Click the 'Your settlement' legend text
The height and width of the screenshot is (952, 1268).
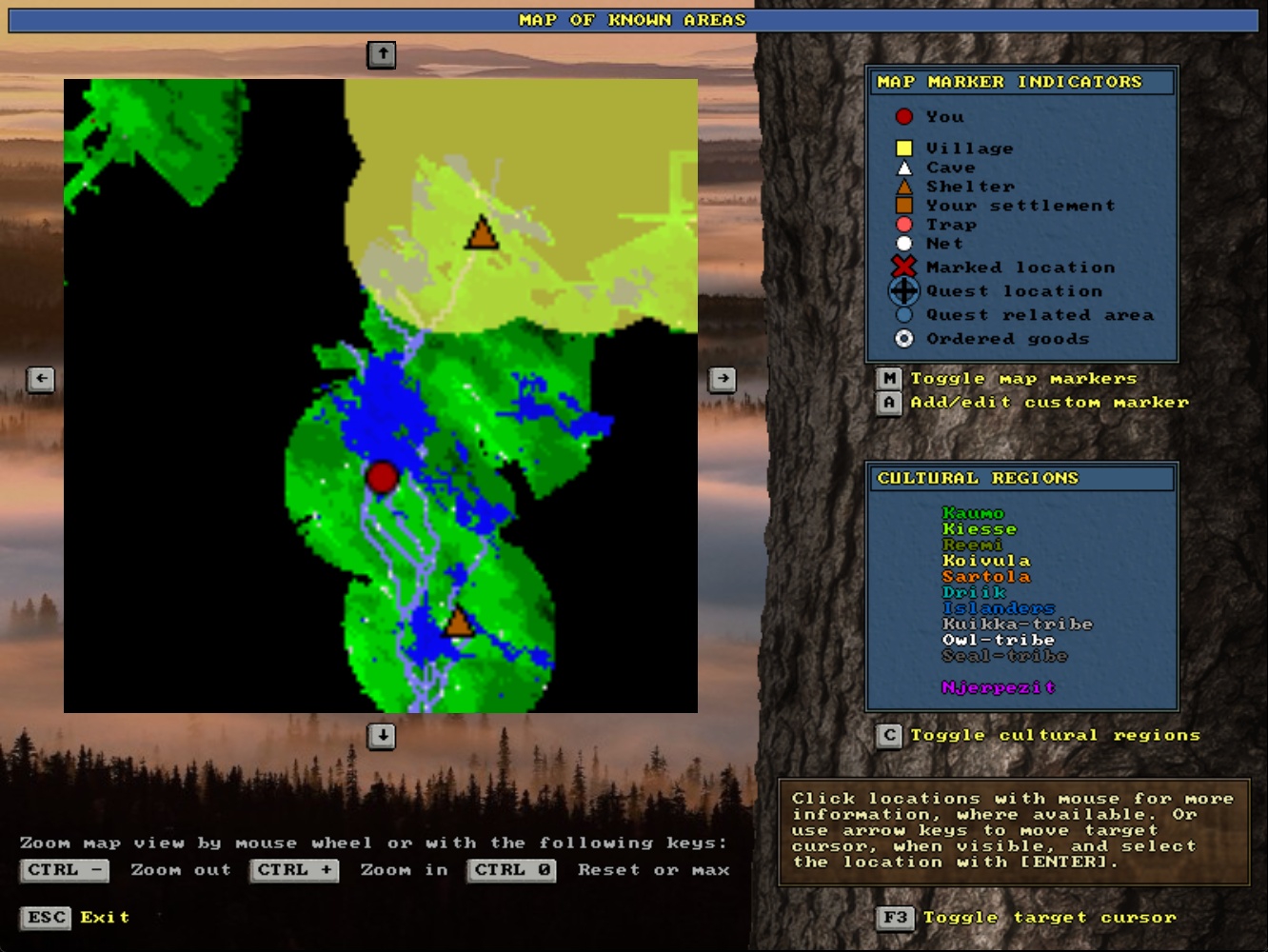click(1020, 206)
